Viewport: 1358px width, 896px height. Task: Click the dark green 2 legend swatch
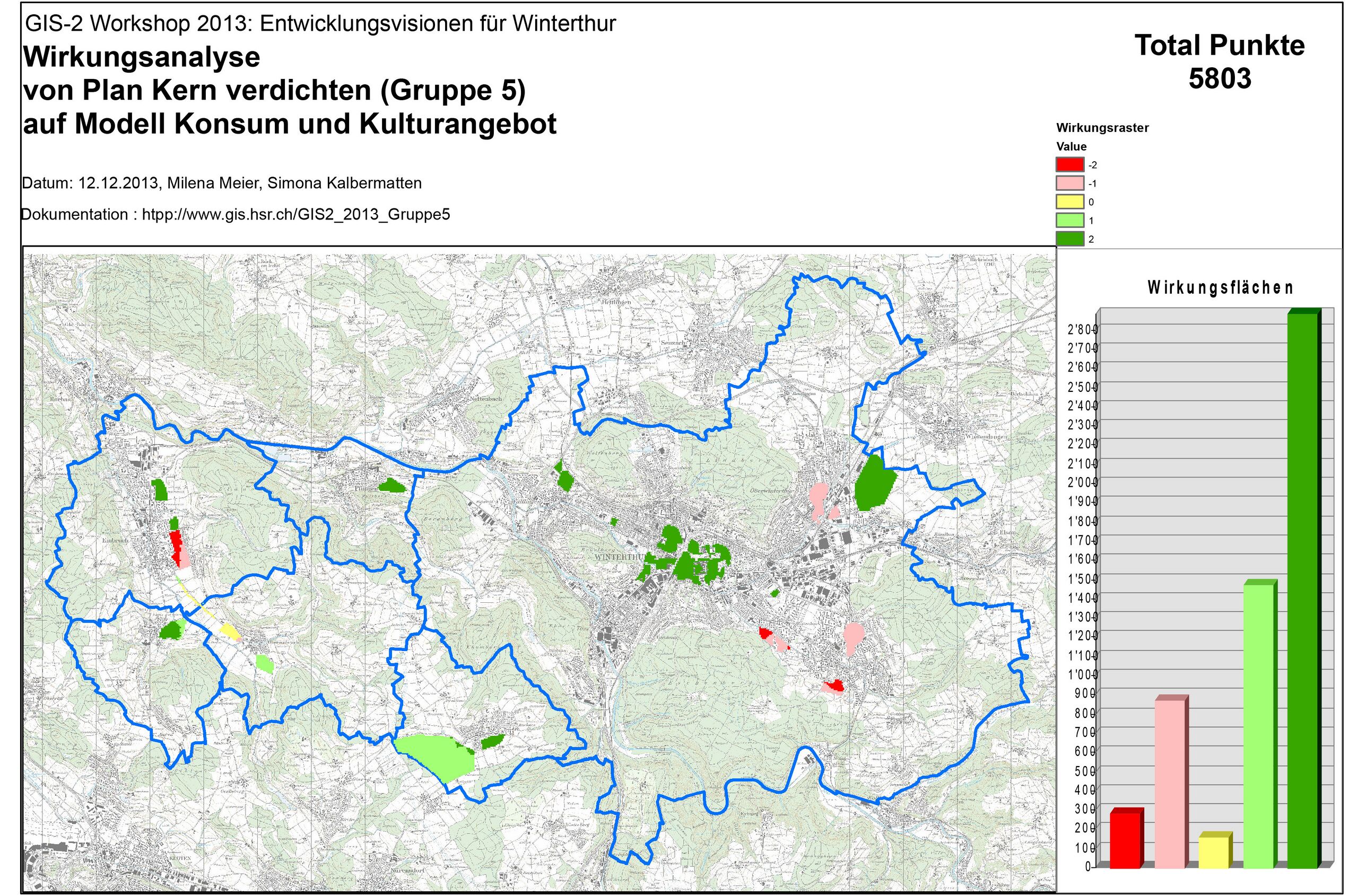(1069, 239)
